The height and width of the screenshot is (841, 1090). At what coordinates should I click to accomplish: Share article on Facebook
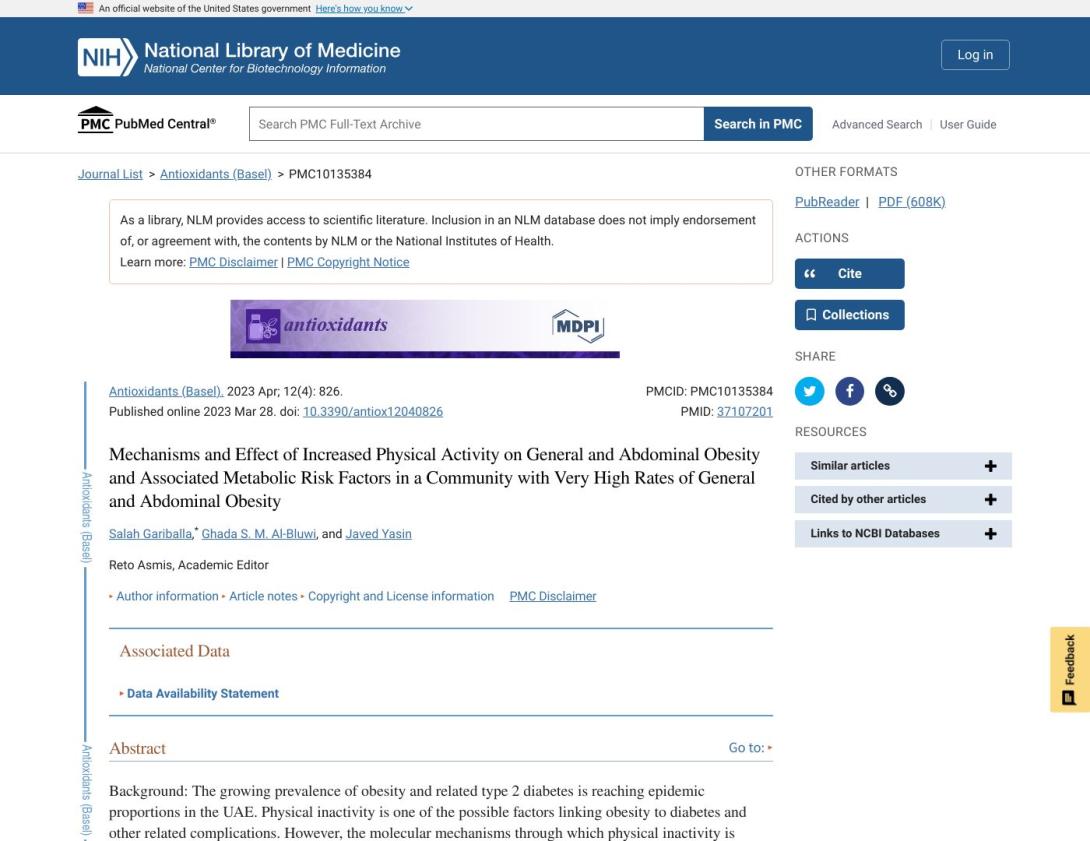[x=849, y=391]
